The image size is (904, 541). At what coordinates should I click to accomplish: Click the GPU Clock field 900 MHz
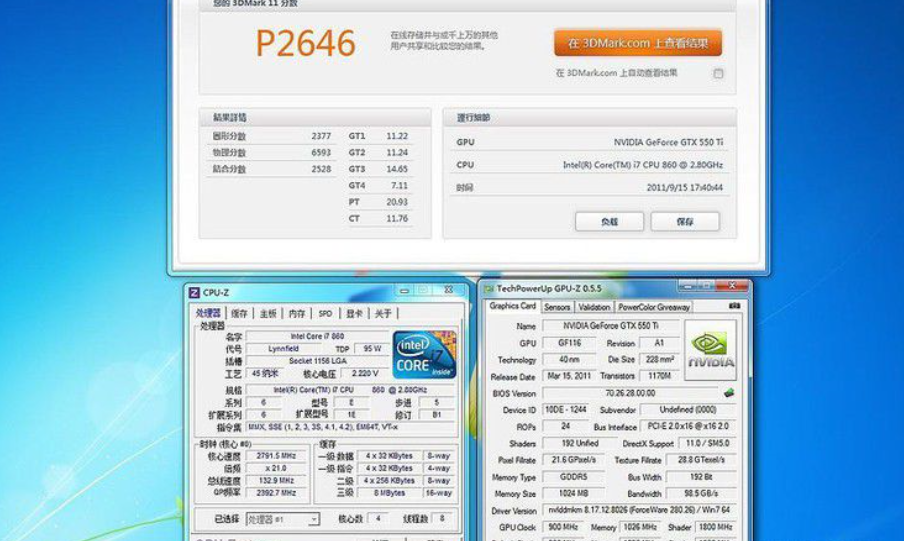(563, 527)
